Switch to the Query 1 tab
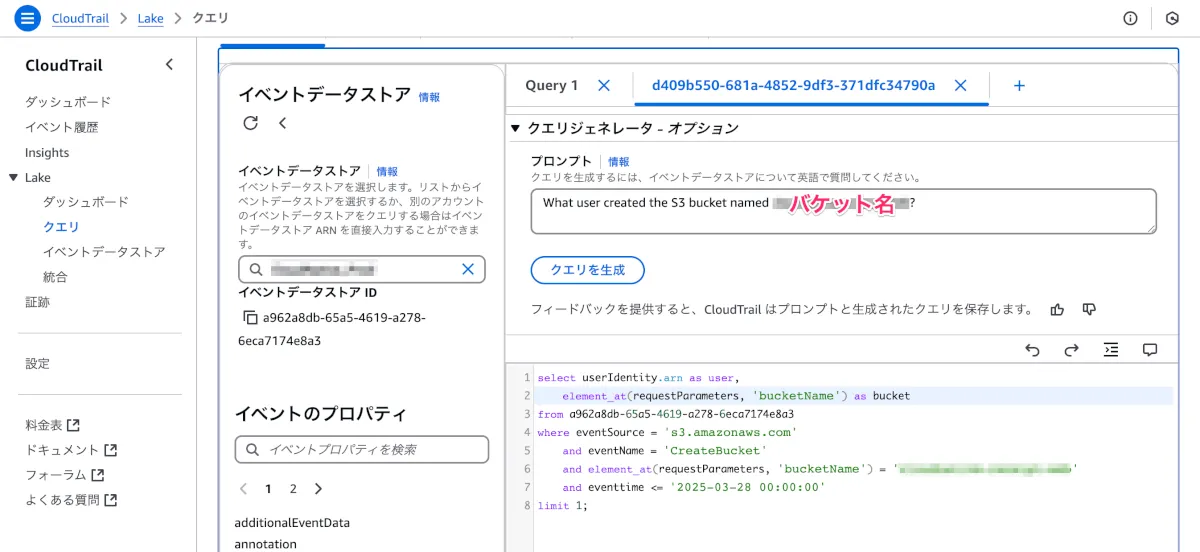This screenshot has height=552, width=1200. (x=552, y=86)
